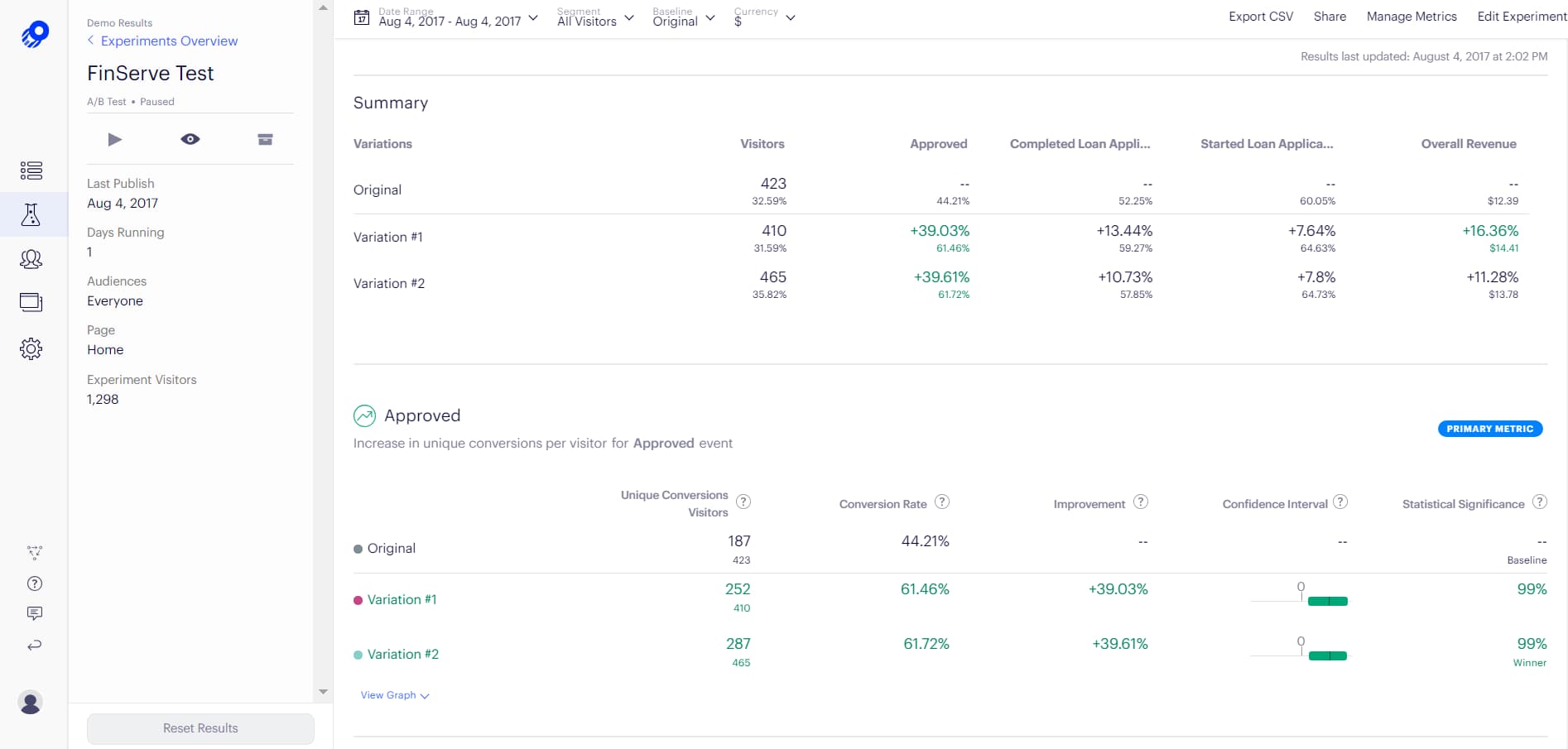Toggle the Variation #2 series dot
The width and height of the screenshot is (1568, 749).
tap(358, 654)
